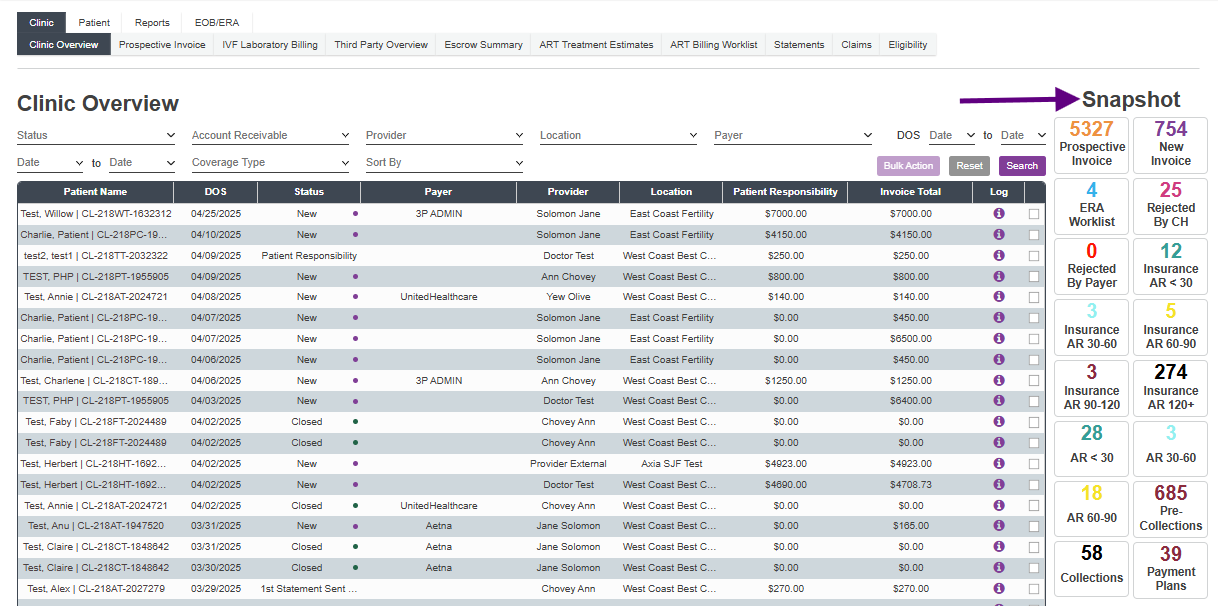Click purple status dot in Test, Willow row
The image size is (1218, 606).
click(355, 214)
